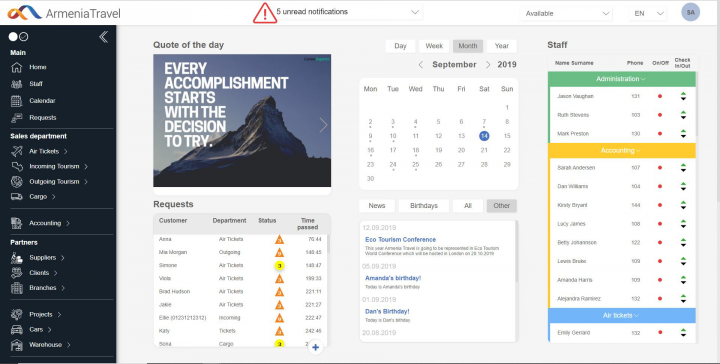Add new request with plus button
Image resolution: width=720 pixels, height=364 pixels.
[315, 347]
